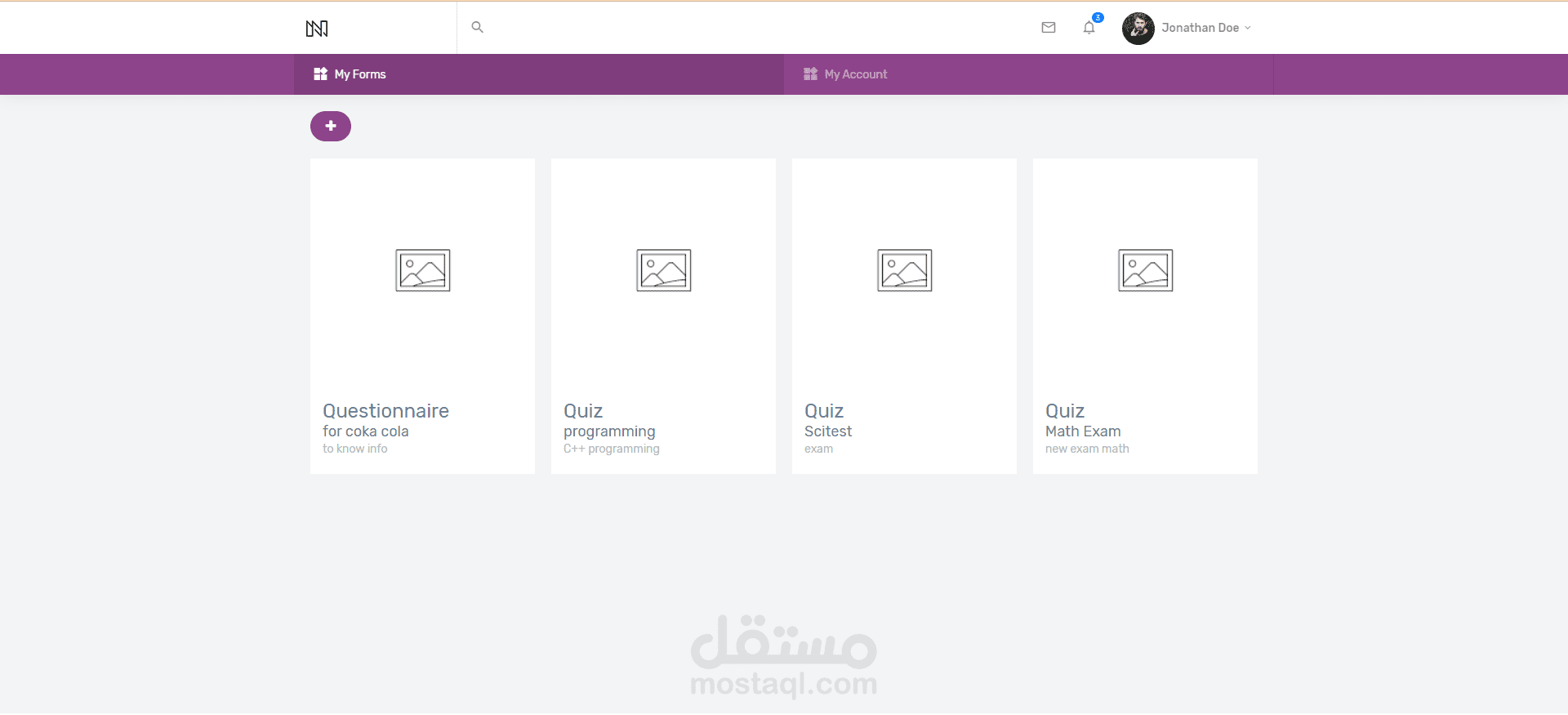This screenshot has height=715, width=1568.
Task: Click the Quiz title above programming
Action: pyautogui.click(x=583, y=411)
